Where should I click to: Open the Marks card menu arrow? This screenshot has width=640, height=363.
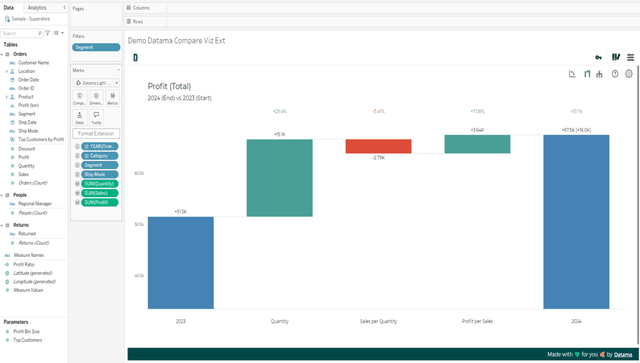click(x=118, y=70)
